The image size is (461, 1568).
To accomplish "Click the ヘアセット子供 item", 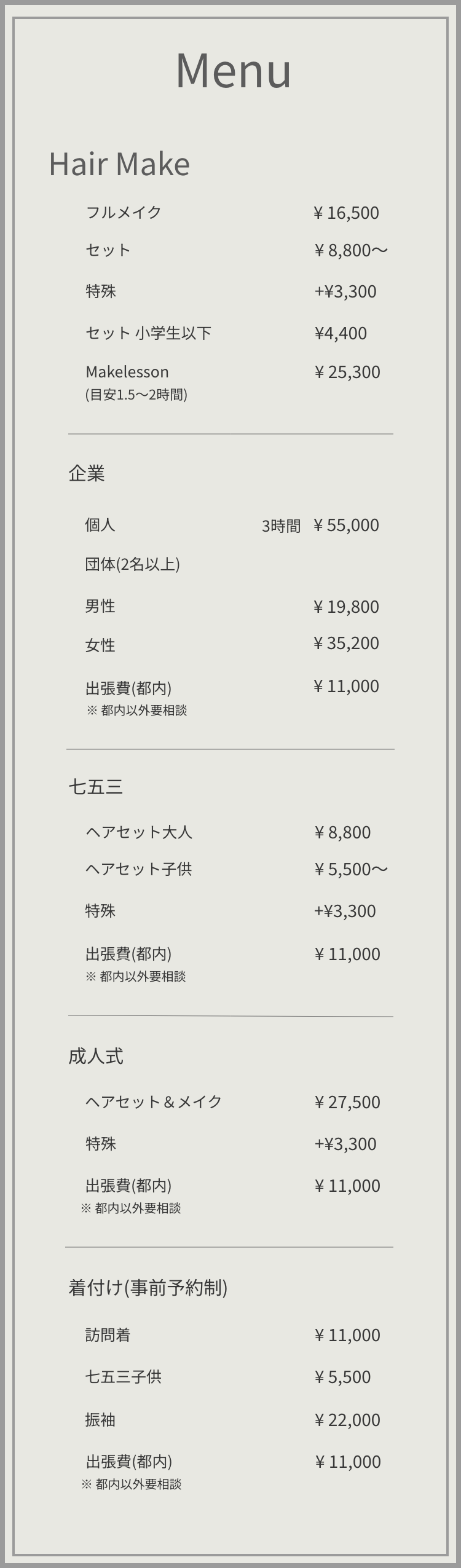I will pyautogui.click(x=139, y=869).
